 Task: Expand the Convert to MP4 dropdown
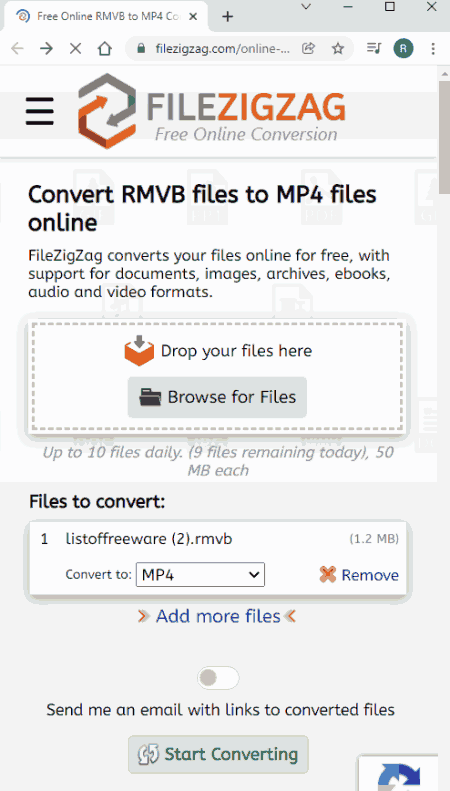coord(200,575)
